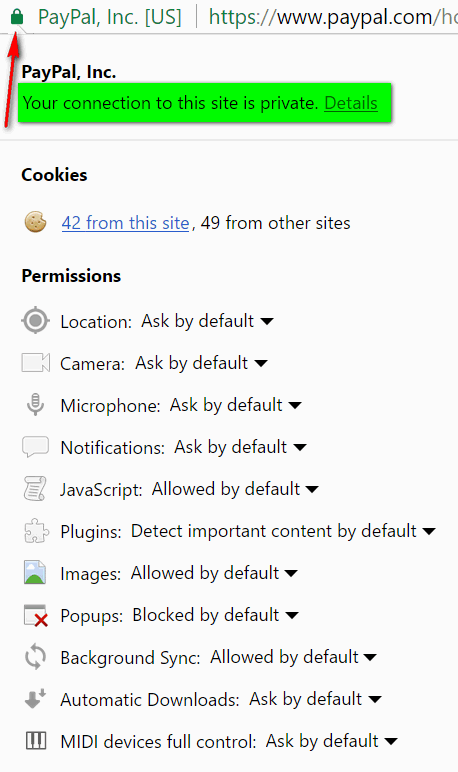Screen dimensions: 458x772
Task: Open the Details link for connection
Action: click(351, 103)
